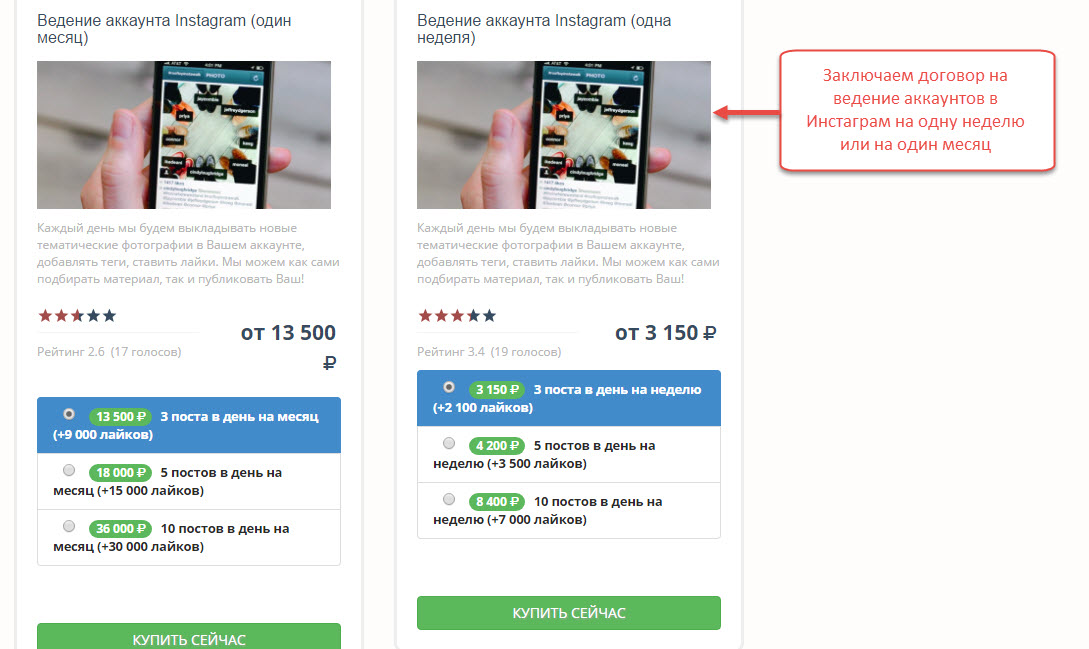The image size is (1089, 649).
Task: Click КУПИТЬ СЕЙЧАС under the monthly plan
Action: point(189,636)
